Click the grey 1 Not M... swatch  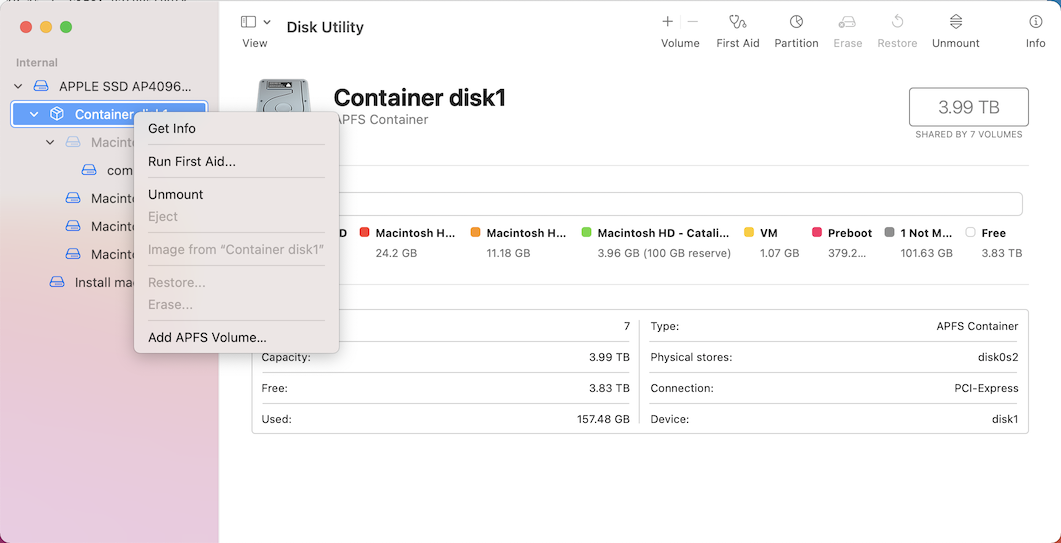pos(890,233)
